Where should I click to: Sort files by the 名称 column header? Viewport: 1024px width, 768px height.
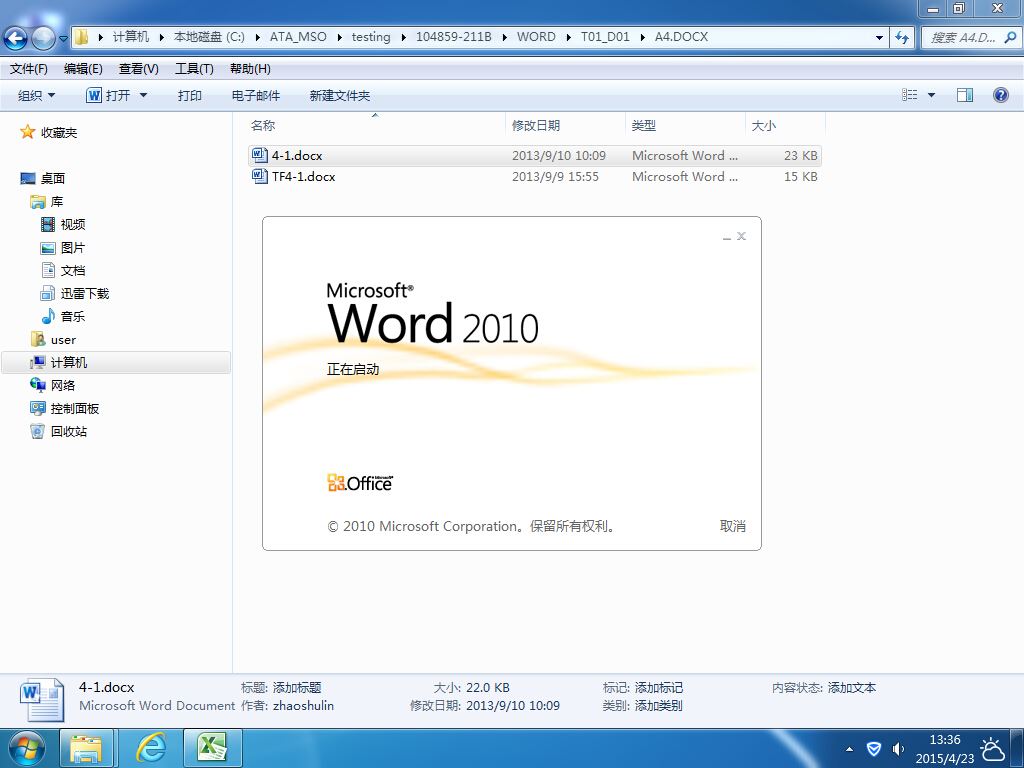pyautogui.click(x=375, y=125)
